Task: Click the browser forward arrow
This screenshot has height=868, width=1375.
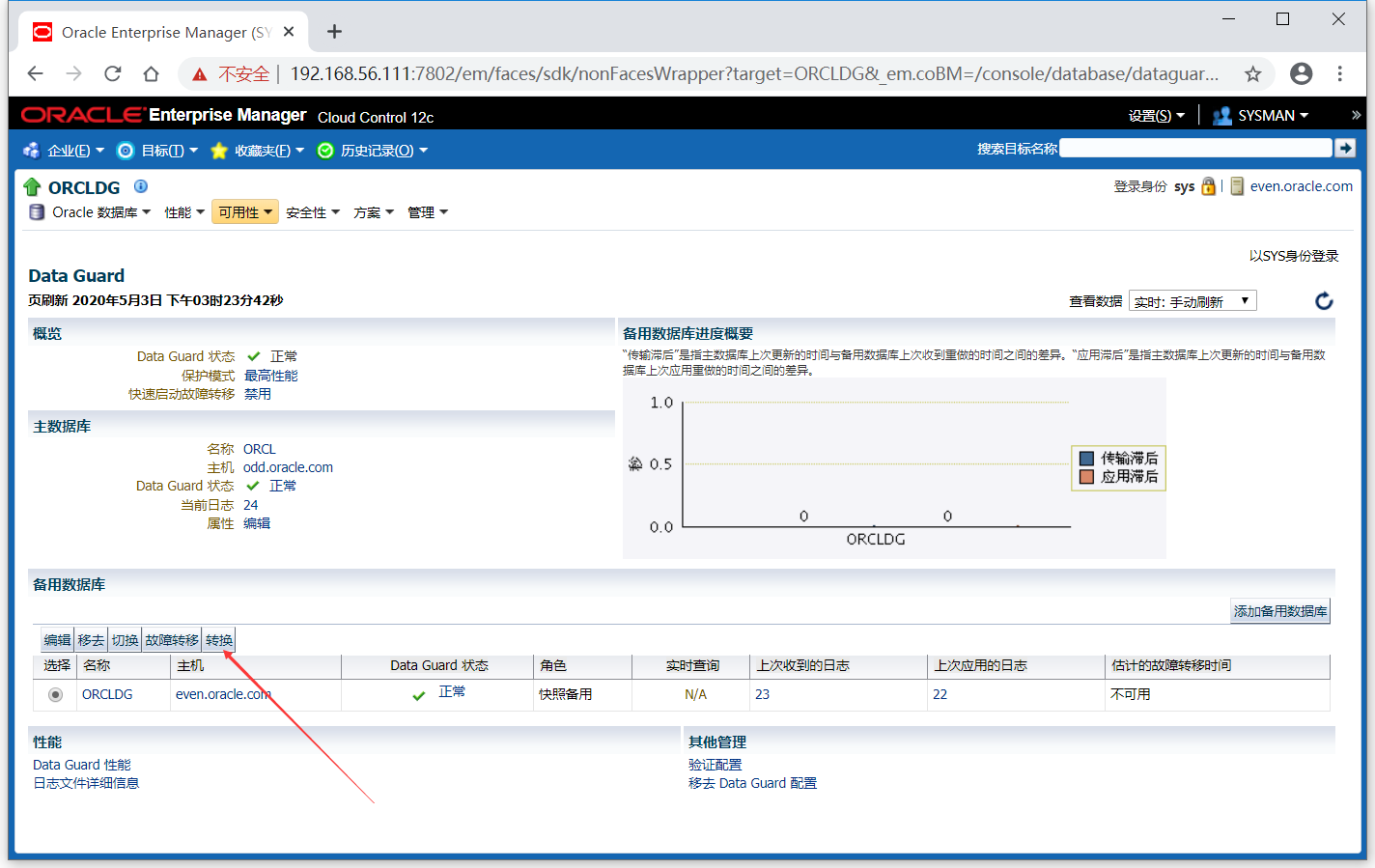Action: pos(74,73)
